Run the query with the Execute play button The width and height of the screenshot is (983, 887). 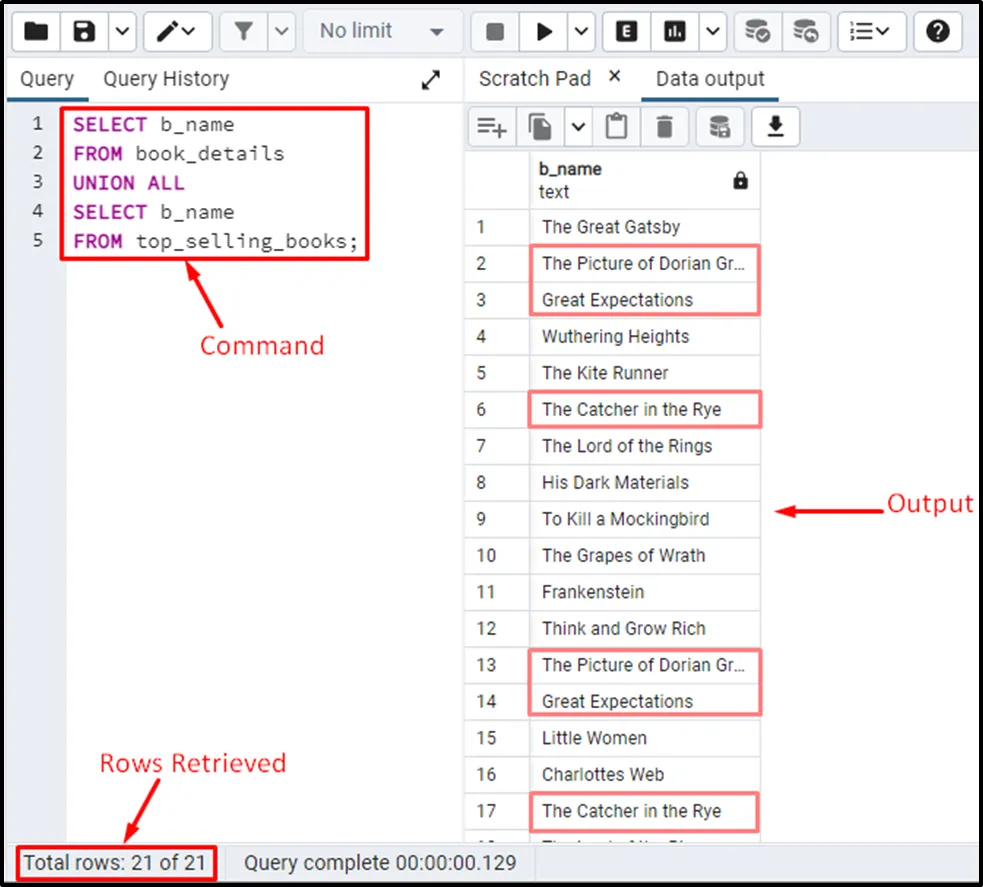tap(544, 31)
